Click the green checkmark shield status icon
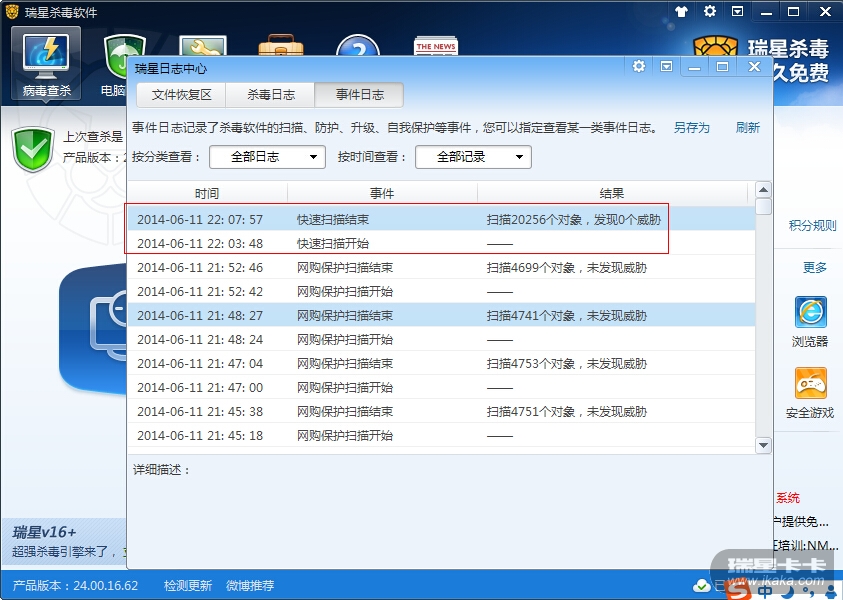The image size is (843, 600). 33,148
